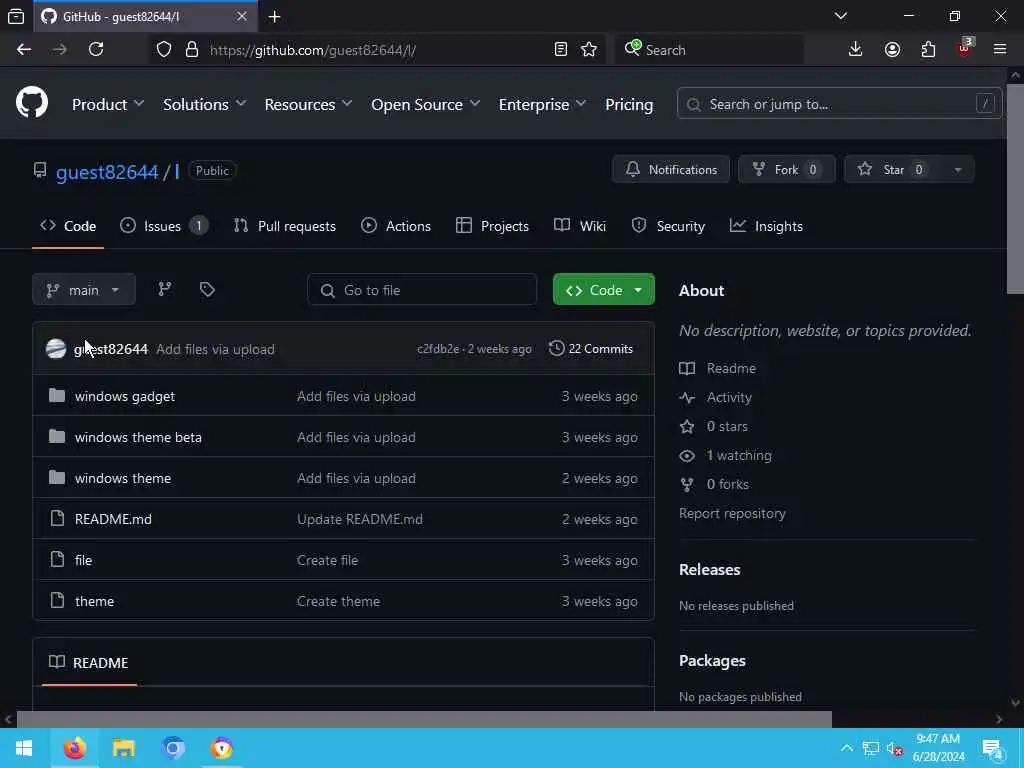Viewport: 1024px width, 768px height.
Task: Expand the Enterprise menu
Action: 542,104
